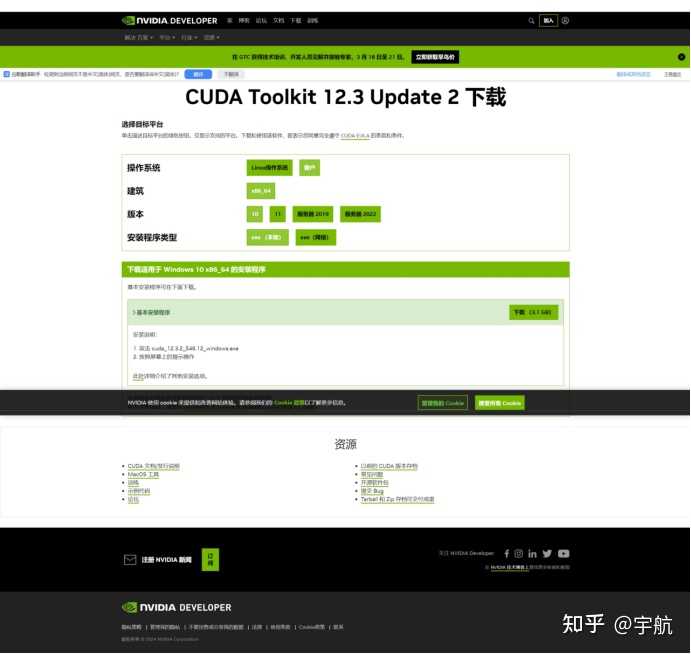Expand the 基本安装程序 section chevron
This screenshot has width=691, height=654.
pyautogui.click(x=134, y=312)
